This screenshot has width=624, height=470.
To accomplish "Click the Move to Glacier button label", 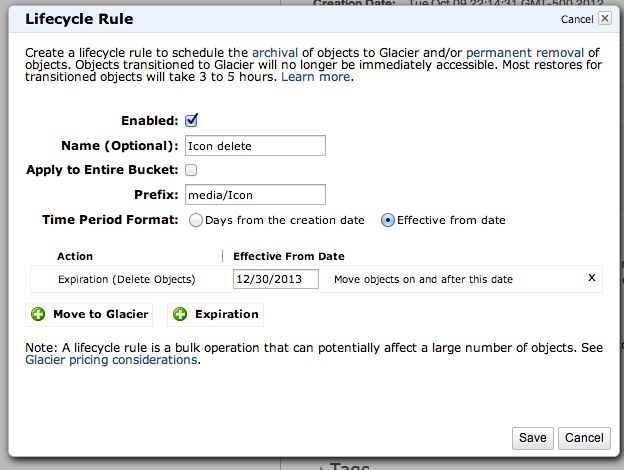I will 101,314.
